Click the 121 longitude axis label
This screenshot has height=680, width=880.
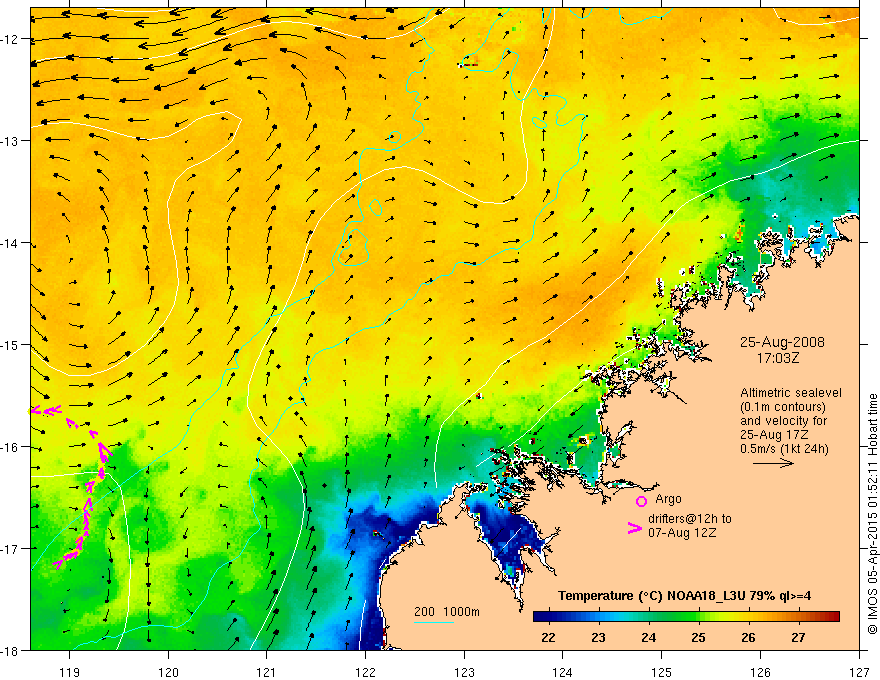pos(267,672)
